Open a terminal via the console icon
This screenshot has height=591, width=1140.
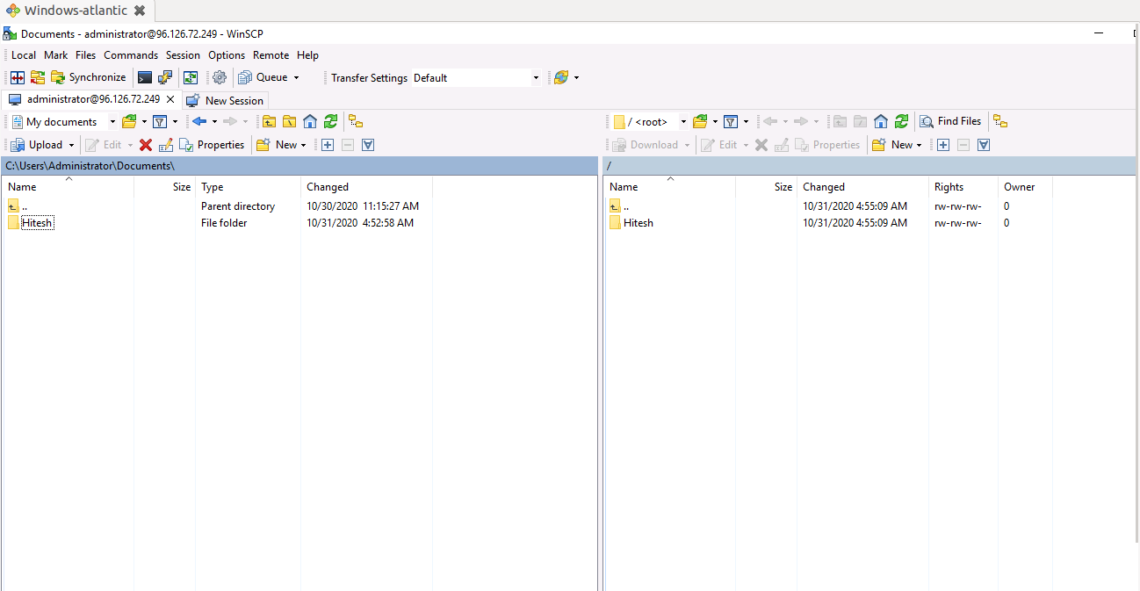coord(143,77)
